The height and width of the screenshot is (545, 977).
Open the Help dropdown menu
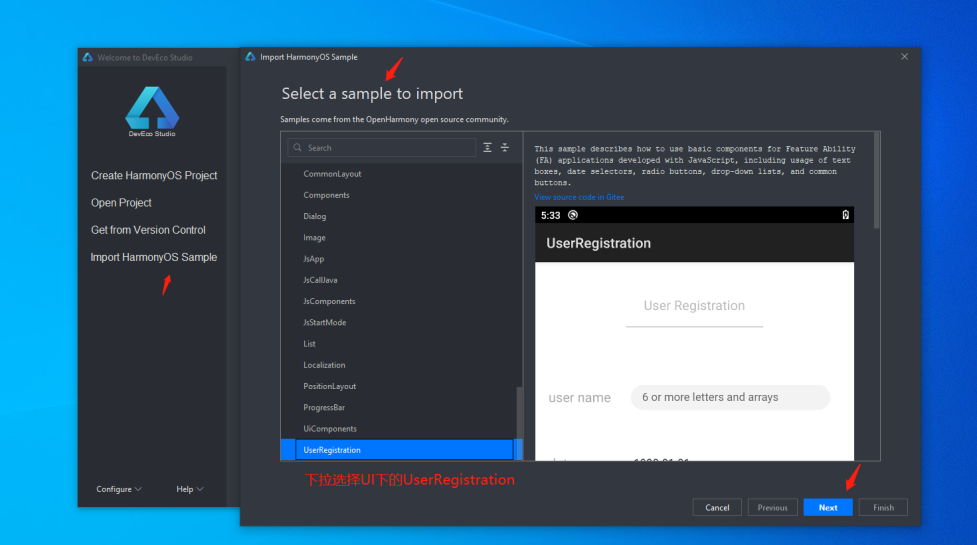click(189, 489)
